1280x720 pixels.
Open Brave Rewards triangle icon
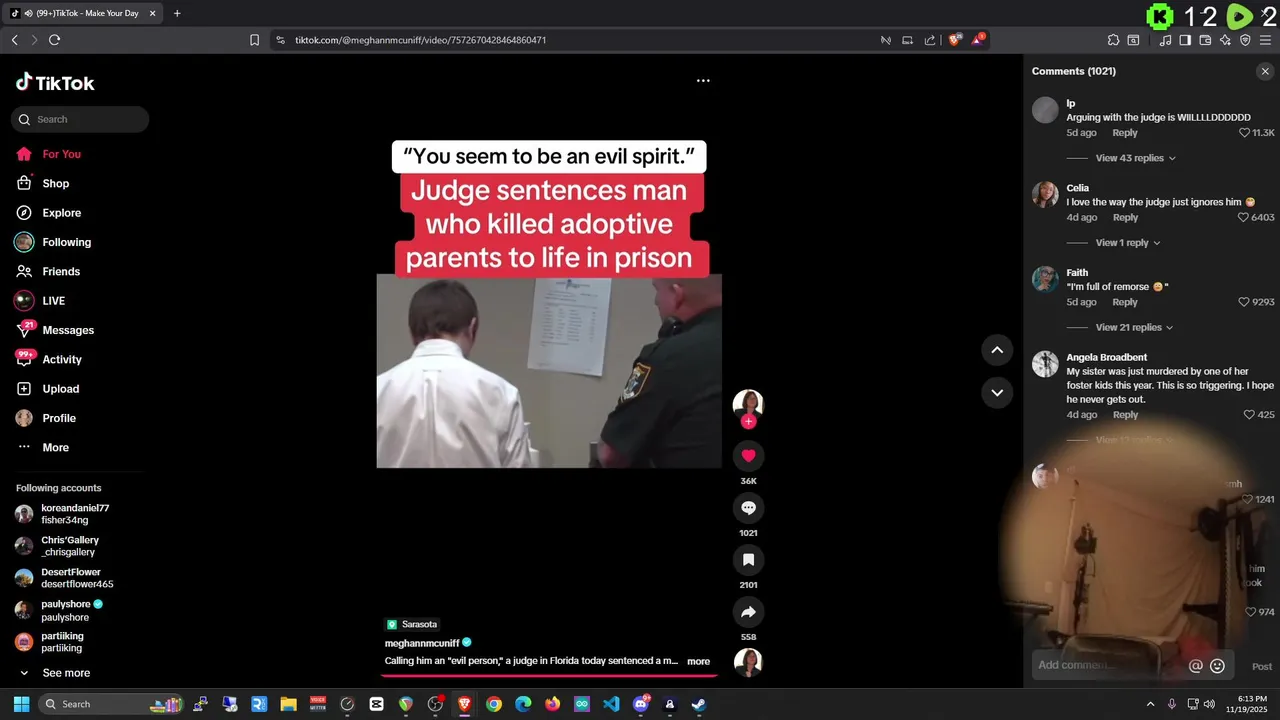[x=979, y=40]
